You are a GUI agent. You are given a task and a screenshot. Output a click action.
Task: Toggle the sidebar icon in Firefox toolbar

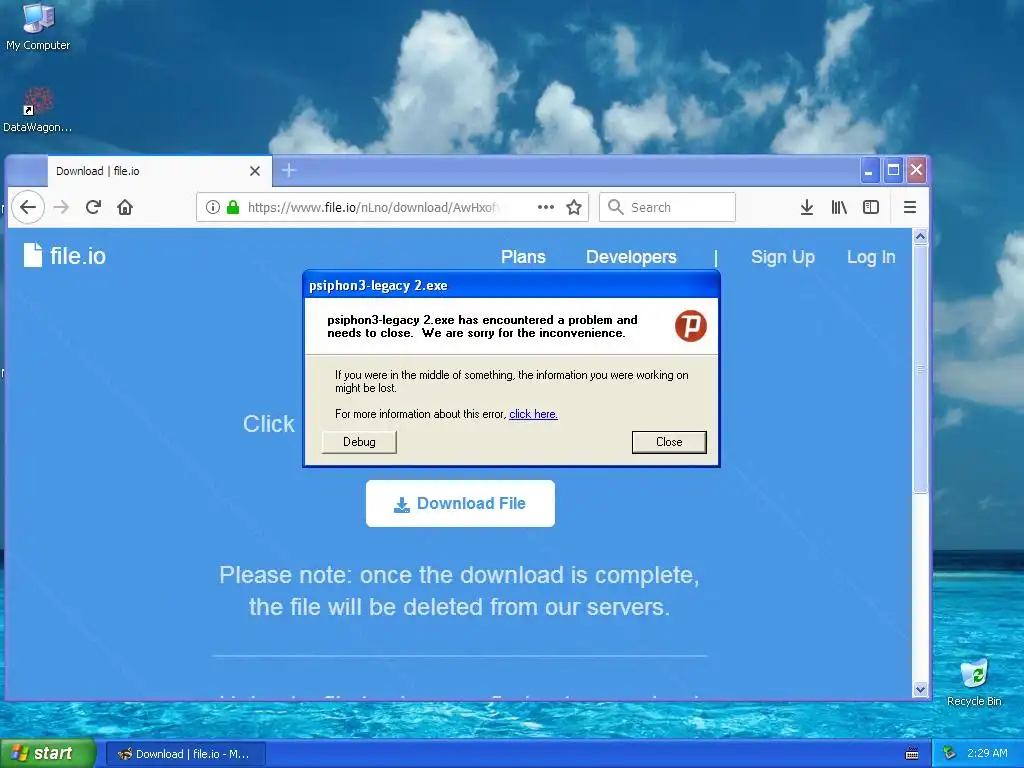click(871, 207)
